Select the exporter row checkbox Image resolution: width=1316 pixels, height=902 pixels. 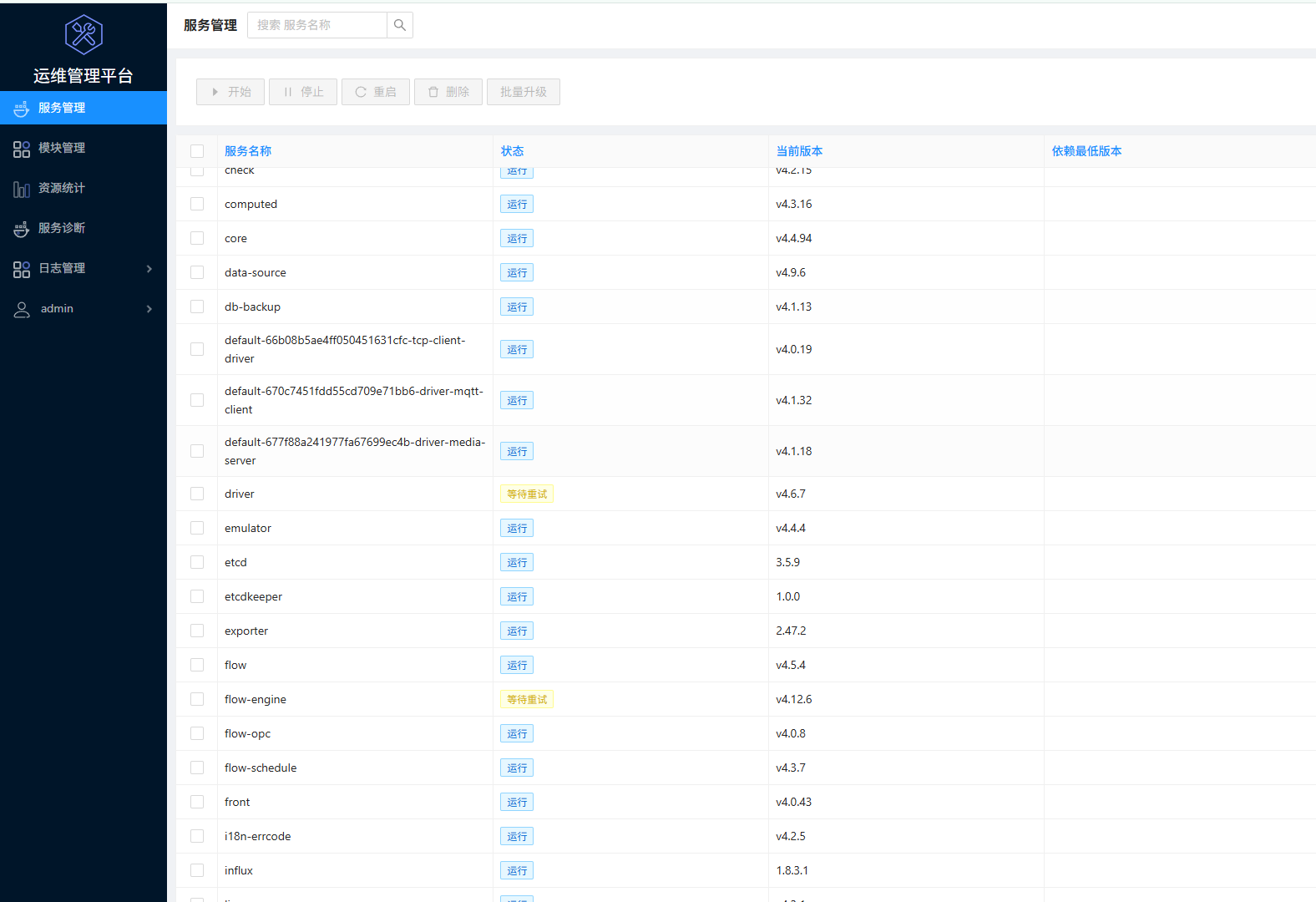(197, 631)
